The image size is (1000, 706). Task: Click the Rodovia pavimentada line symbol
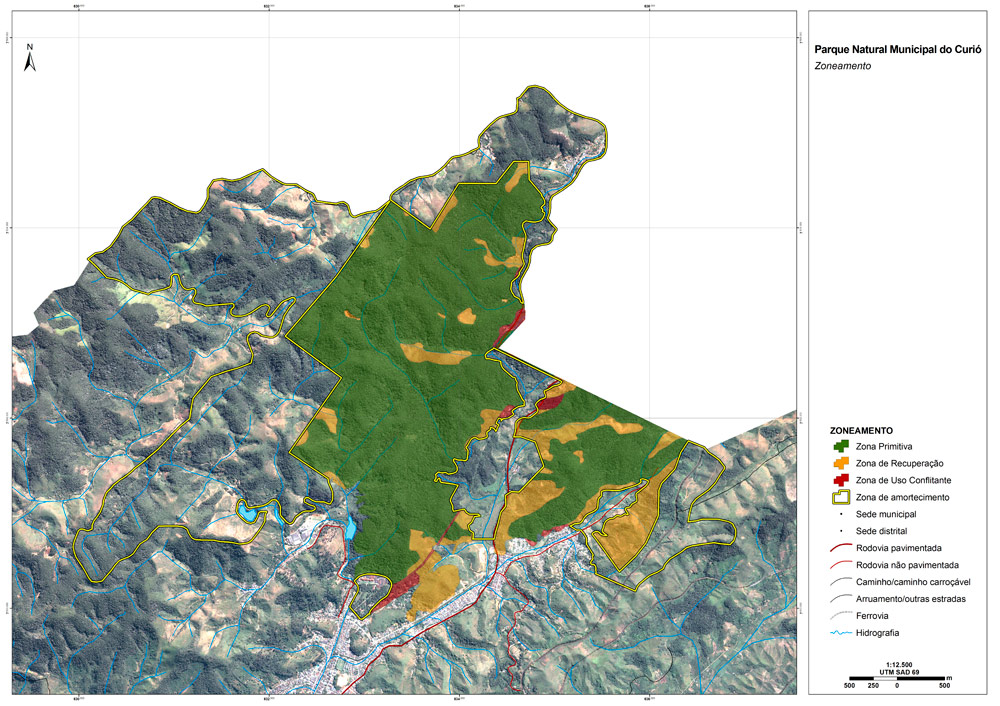(x=841, y=547)
